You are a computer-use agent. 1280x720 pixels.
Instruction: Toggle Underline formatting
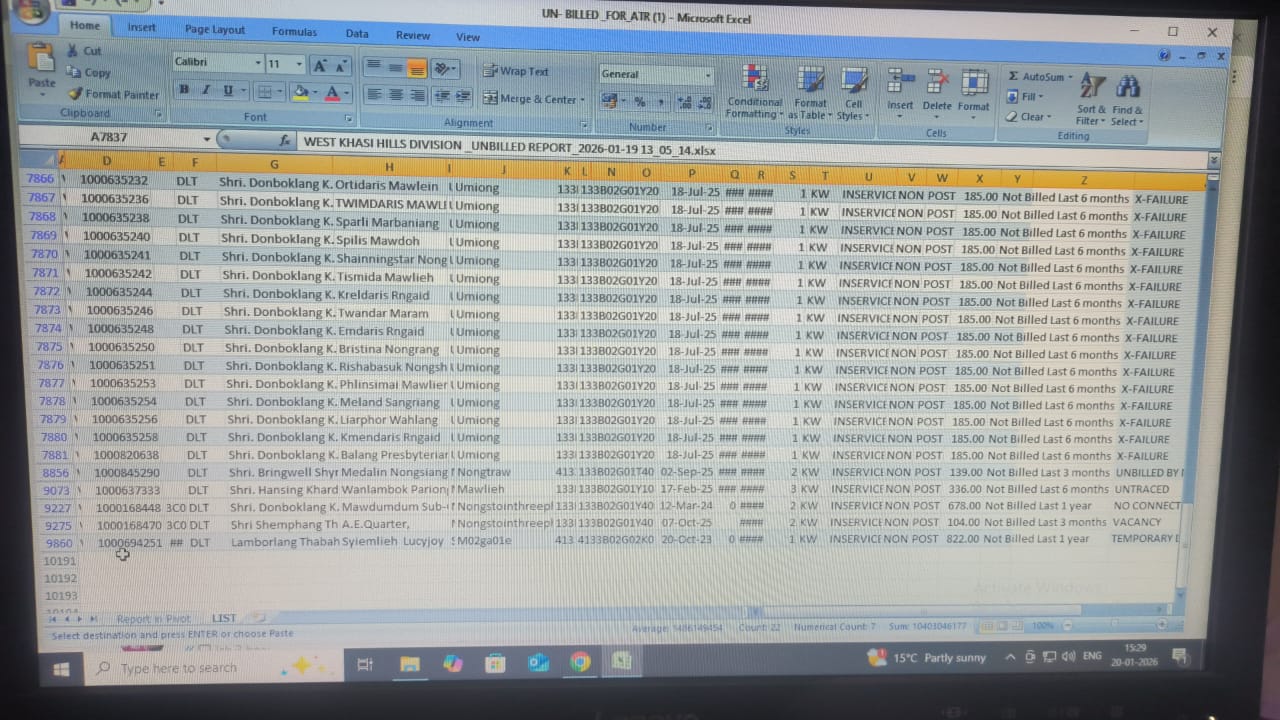pyautogui.click(x=228, y=91)
